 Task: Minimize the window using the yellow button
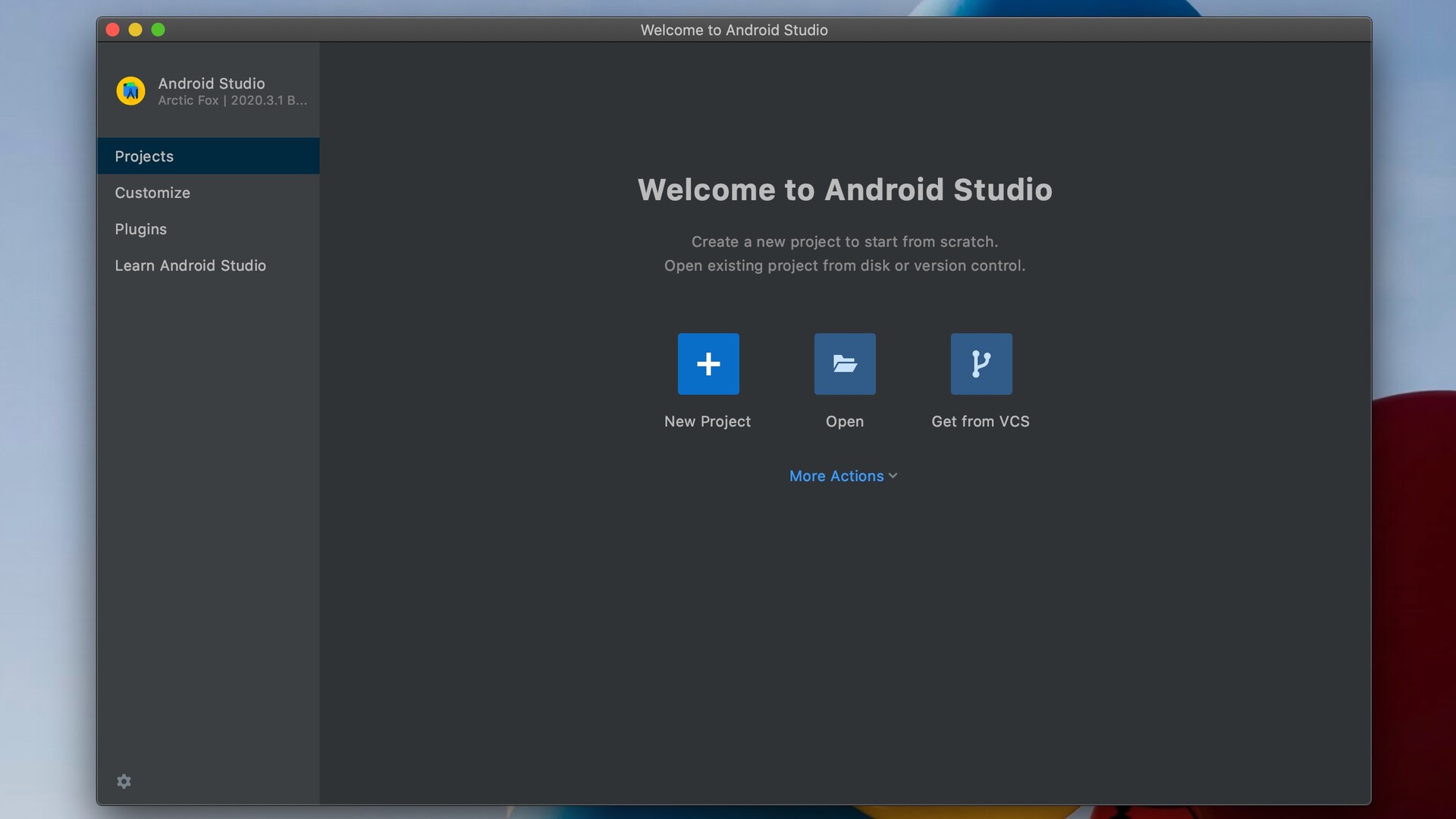click(x=136, y=30)
